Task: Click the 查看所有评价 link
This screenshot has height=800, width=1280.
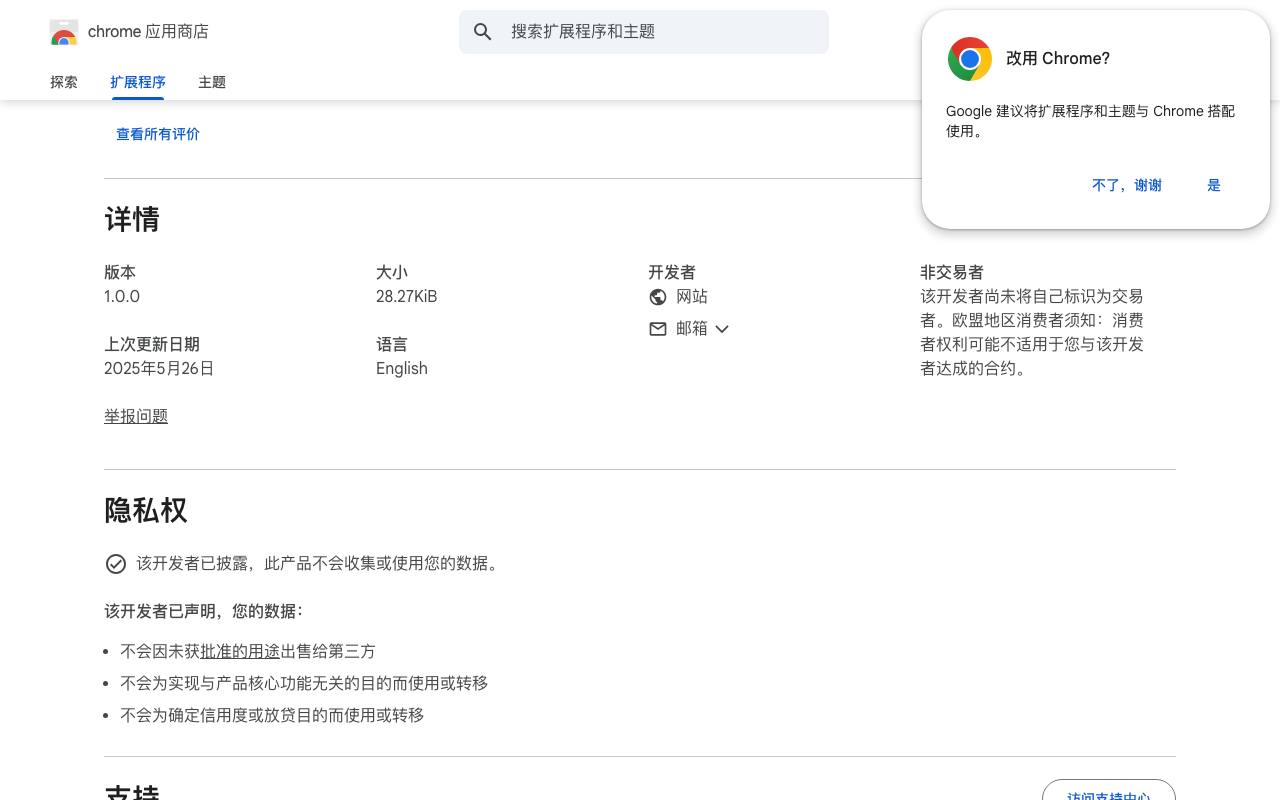Action: click(x=158, y=134)
